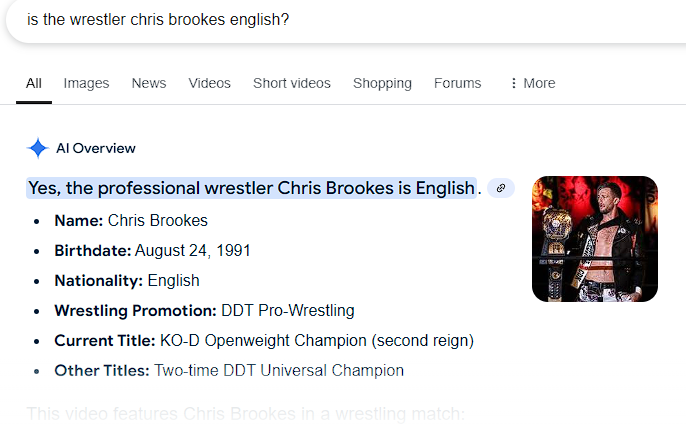Click the AI Overview sparkle icon
Screen dimensions: 686x424
tap(38, 149)
